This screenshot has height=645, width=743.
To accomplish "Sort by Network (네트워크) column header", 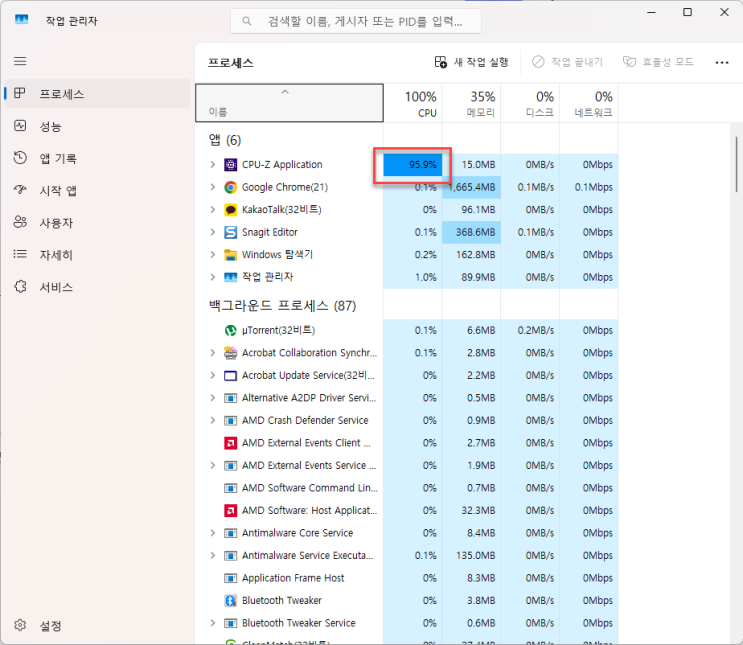I will (x=589, y=103).
